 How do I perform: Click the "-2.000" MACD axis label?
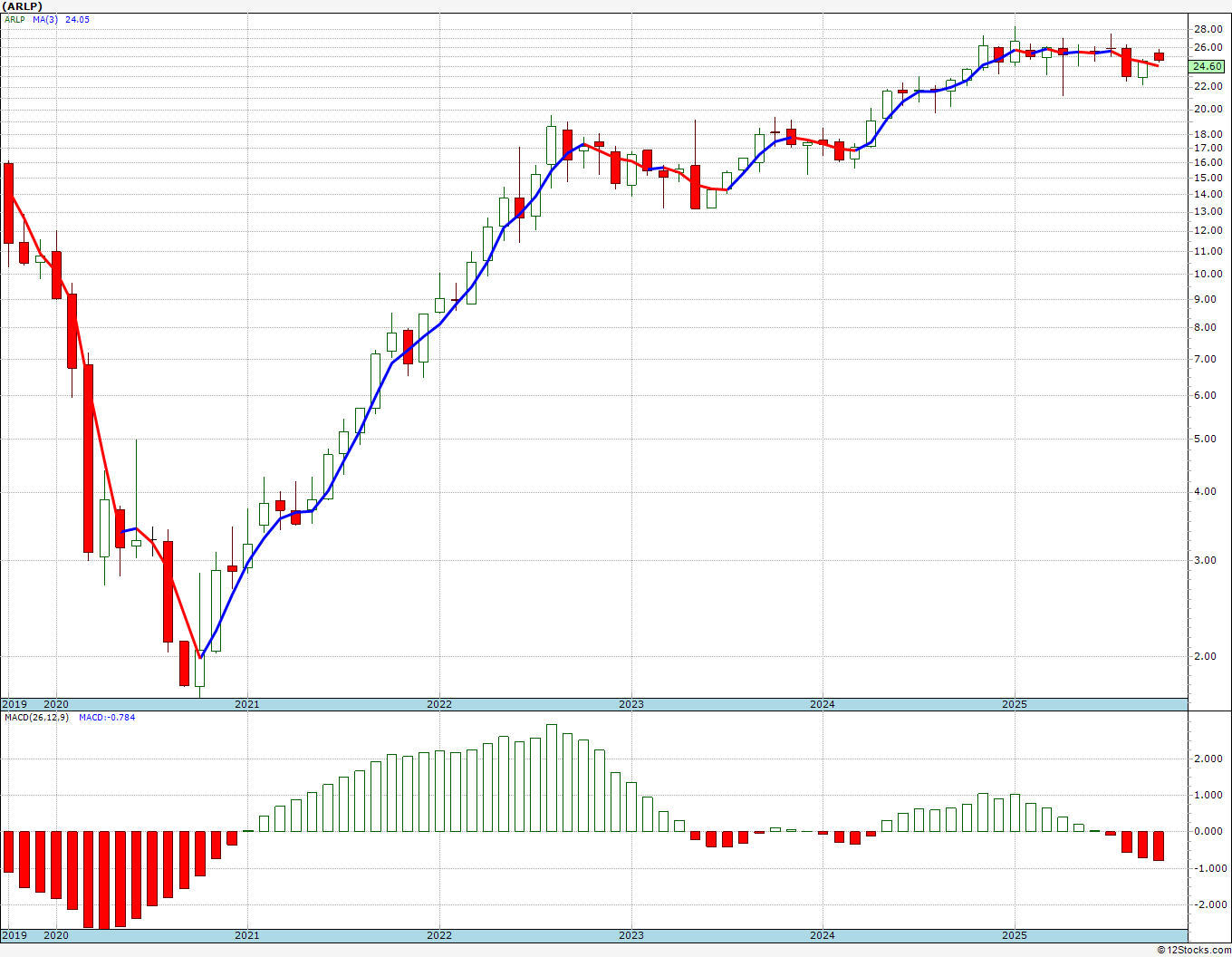[x=1208, y=904]
